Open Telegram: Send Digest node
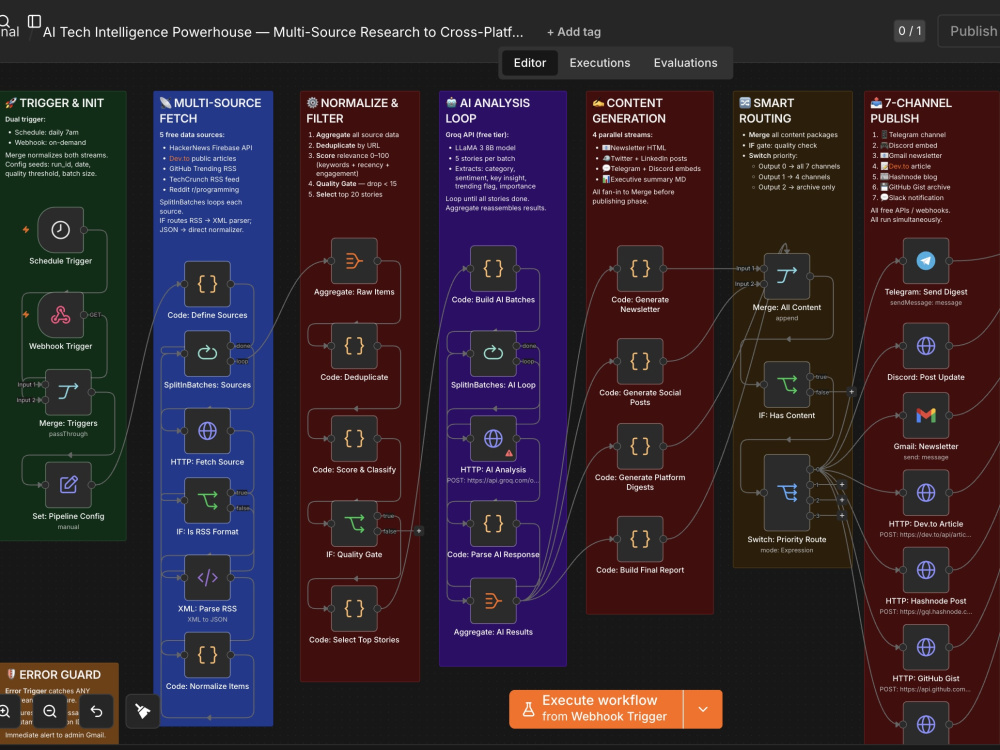This screenshot has width=1000, height=750. (926, 261)
